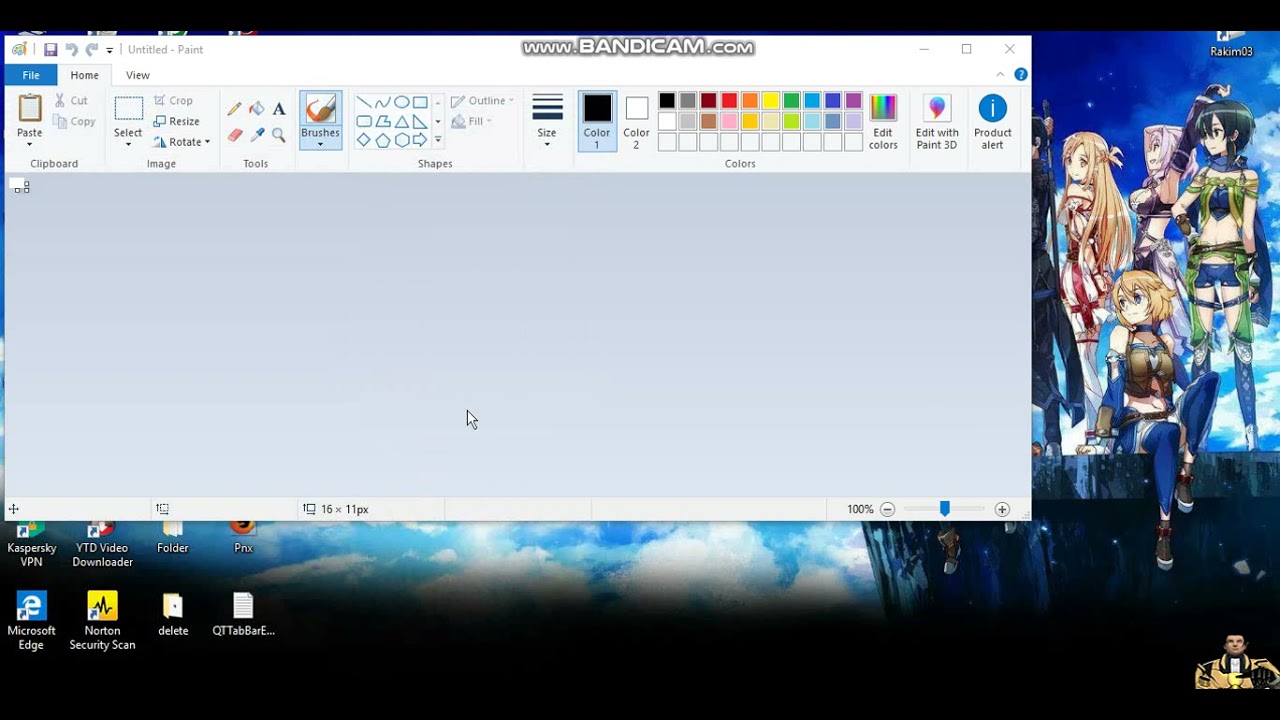
Task: Click the zoom out minus button
Action: coord(887,509)
